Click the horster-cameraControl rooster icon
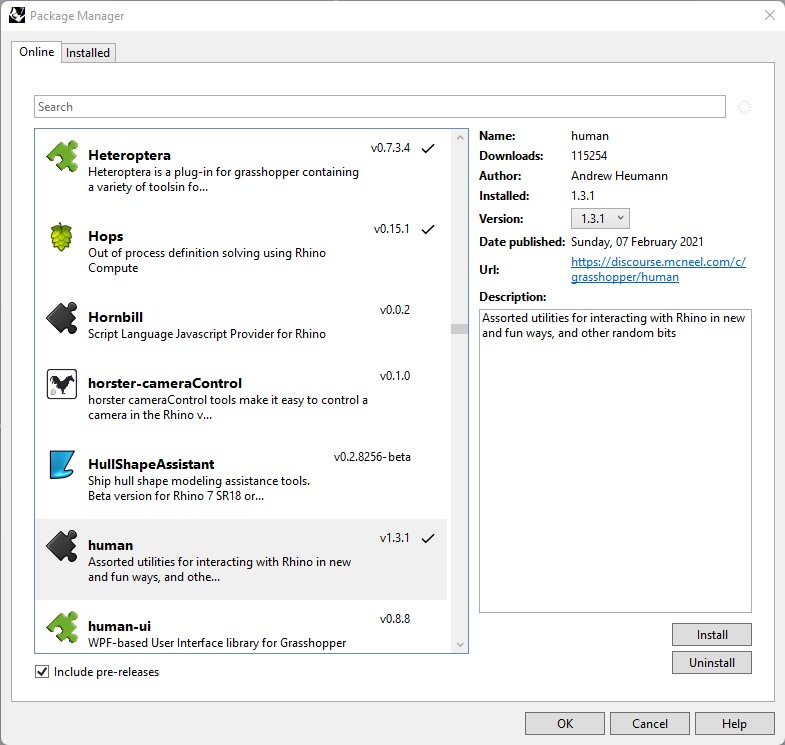The image size is (785, 745). tap(62, 384)
